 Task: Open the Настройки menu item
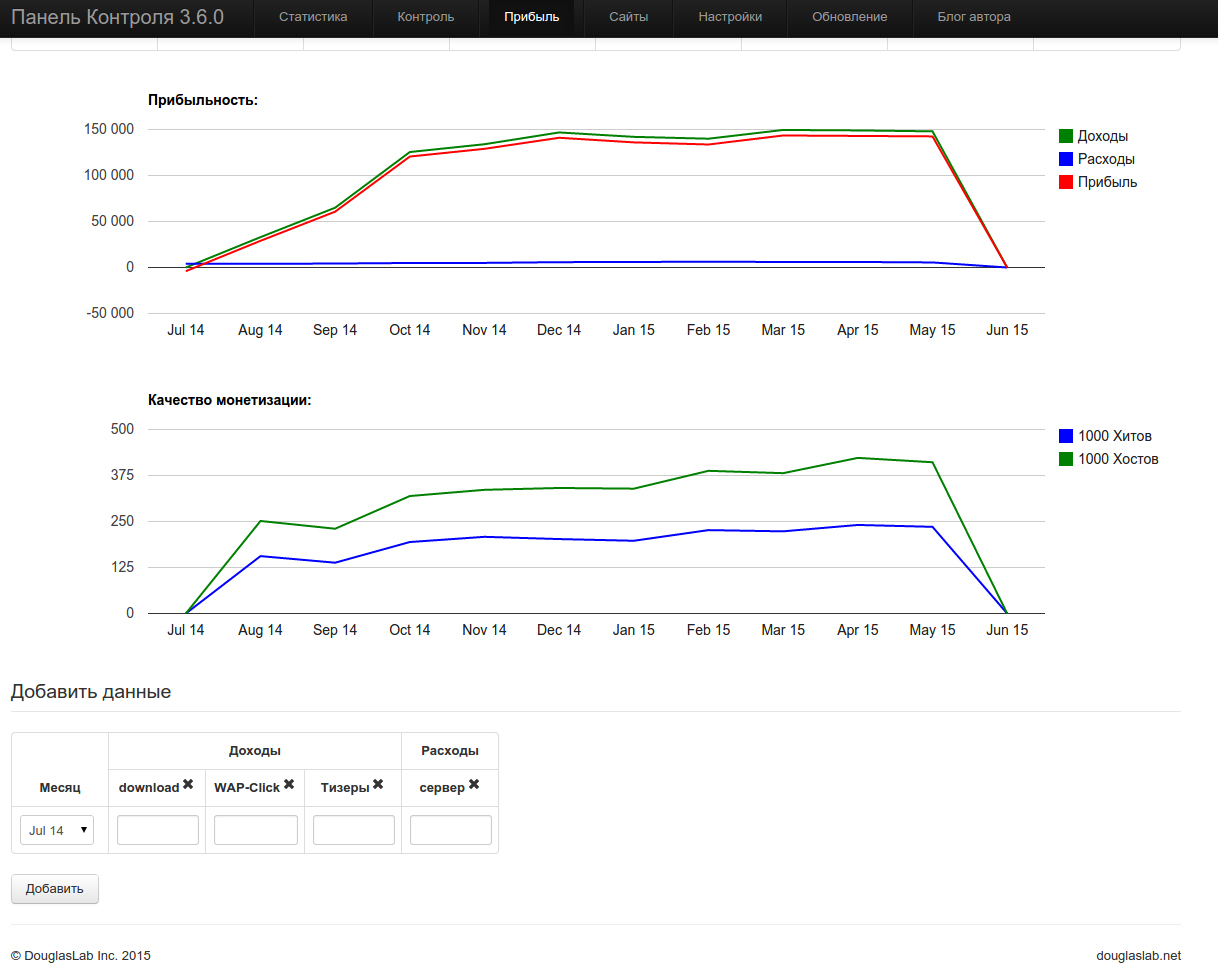click(x=730, y=17)
